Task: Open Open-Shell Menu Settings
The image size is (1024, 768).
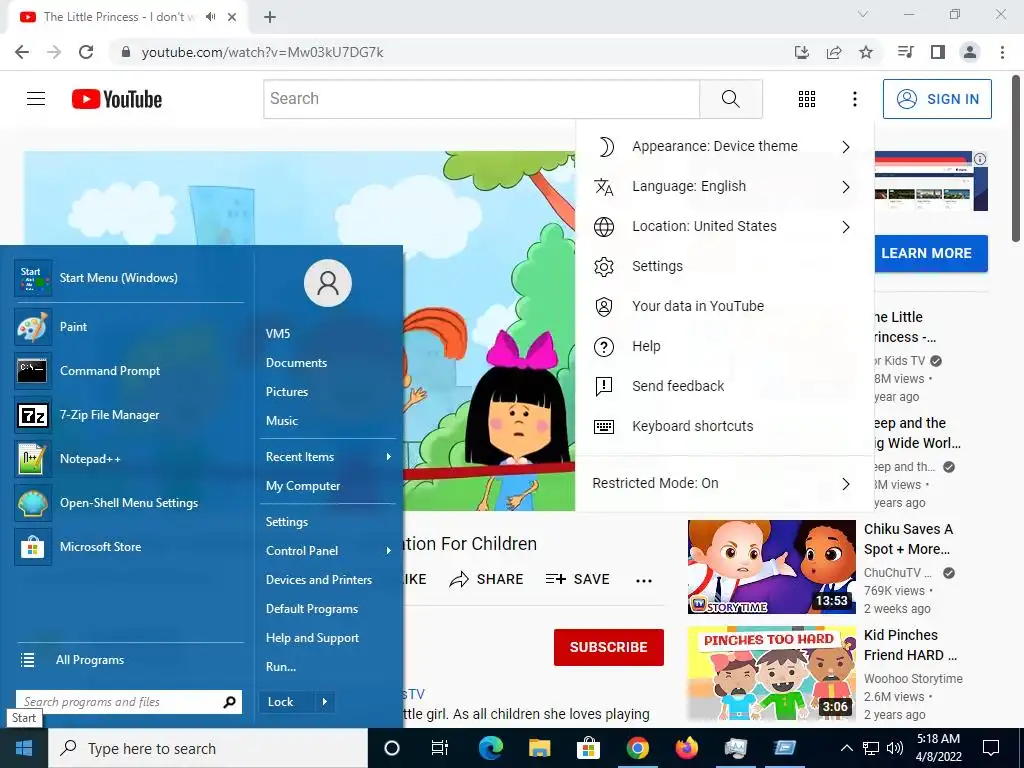Action: pyautogui.click(x=129, y=503)
